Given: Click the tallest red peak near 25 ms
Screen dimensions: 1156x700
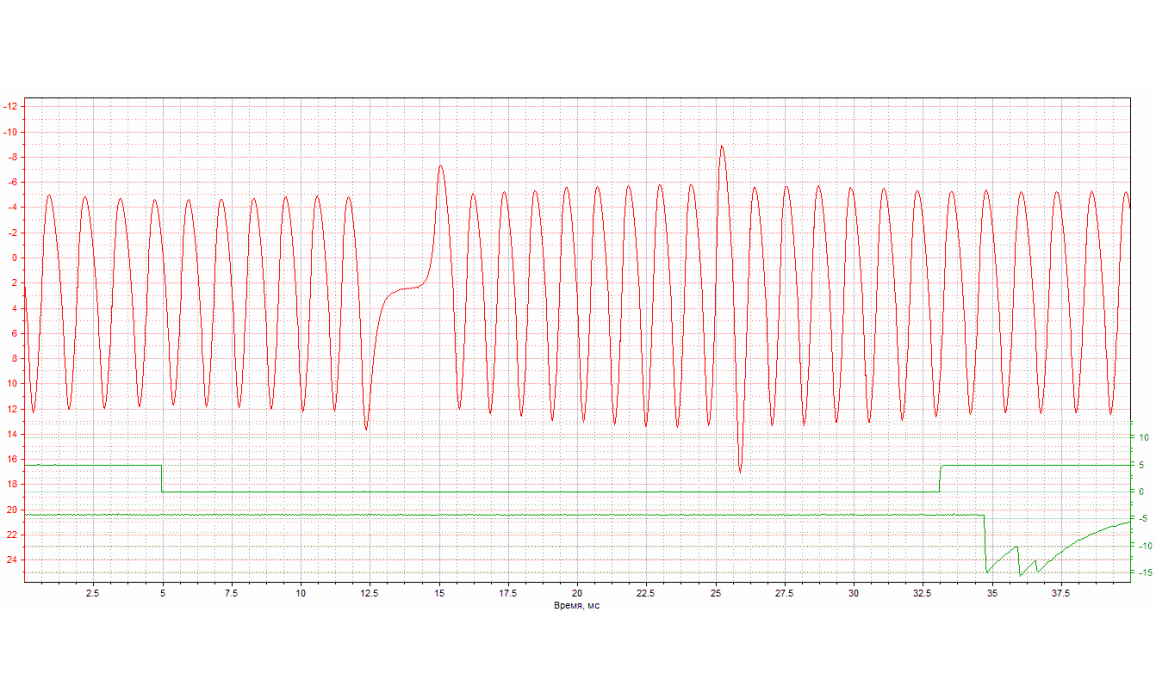Looking at the screenshot, I should click(722, 147).
